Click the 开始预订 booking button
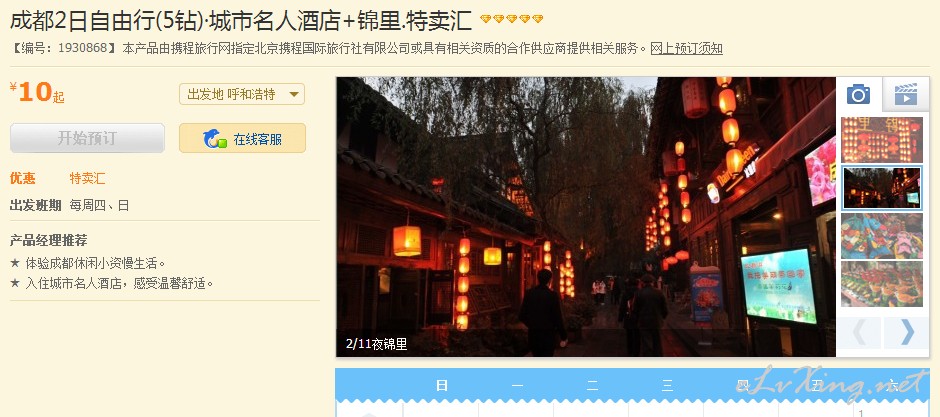The image size is (940, 417). 88,138
